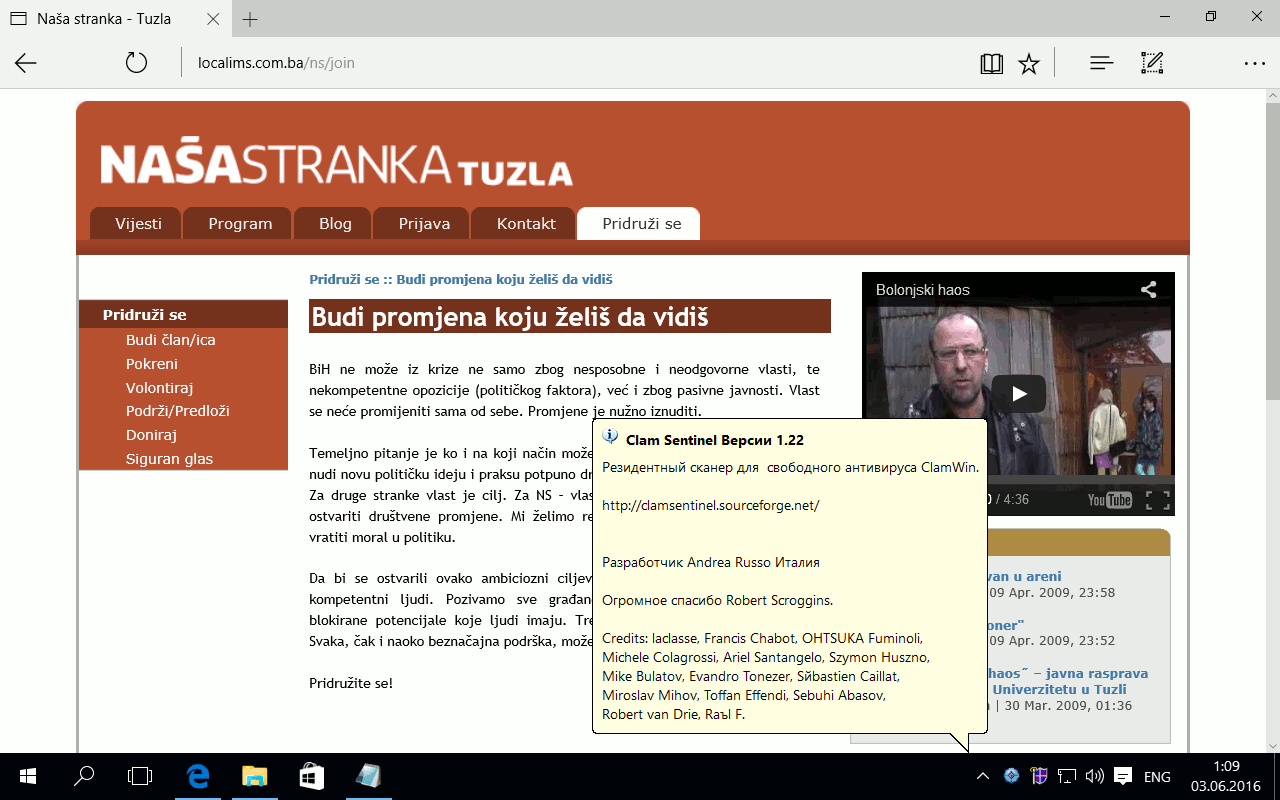Open Reading view book icon
The width and height of the screenshot is (1280, 800).
click(x=991, y=64)
